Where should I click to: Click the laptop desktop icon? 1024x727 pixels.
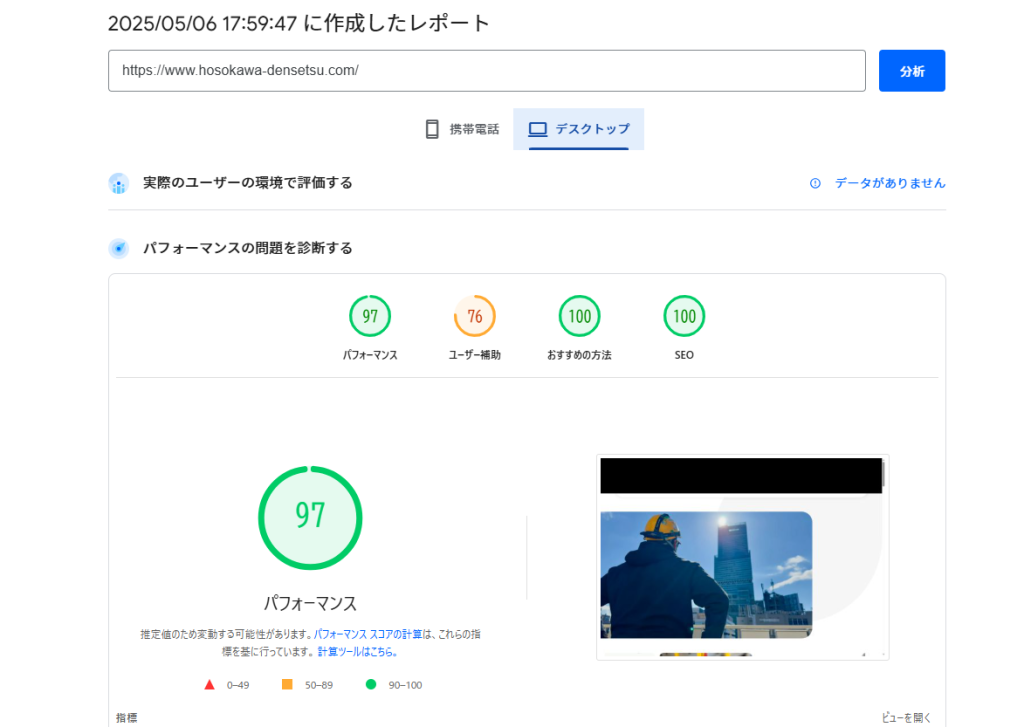click(x=537, y=129)
